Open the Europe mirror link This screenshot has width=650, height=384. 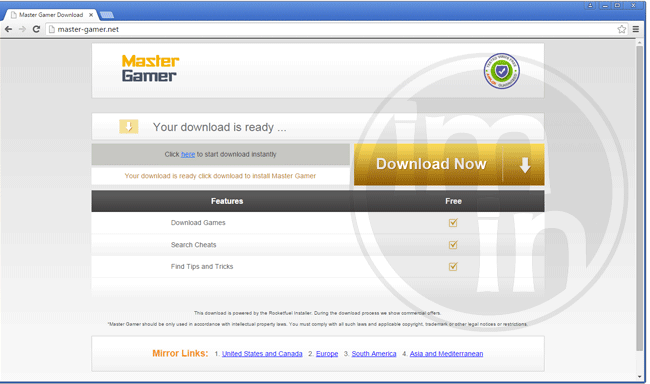(x=327, y=354)
